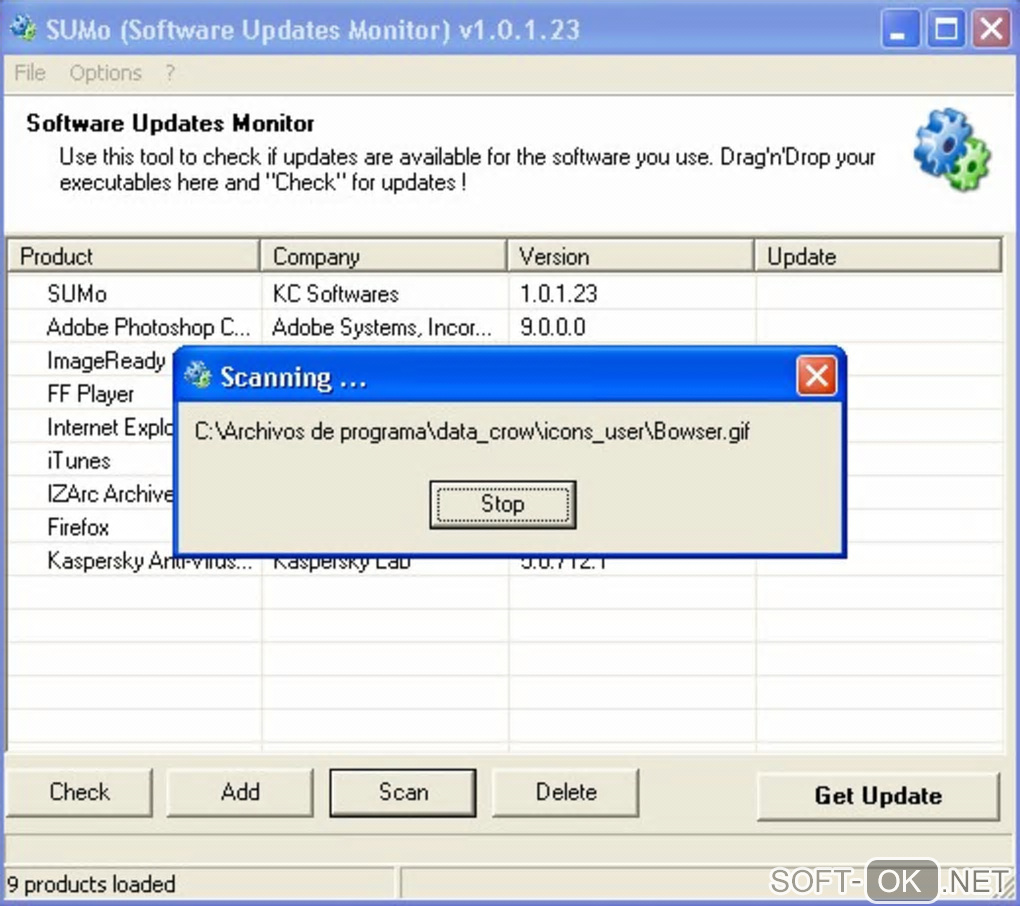
Task: Click the Delete button
Action: [565, 792]
